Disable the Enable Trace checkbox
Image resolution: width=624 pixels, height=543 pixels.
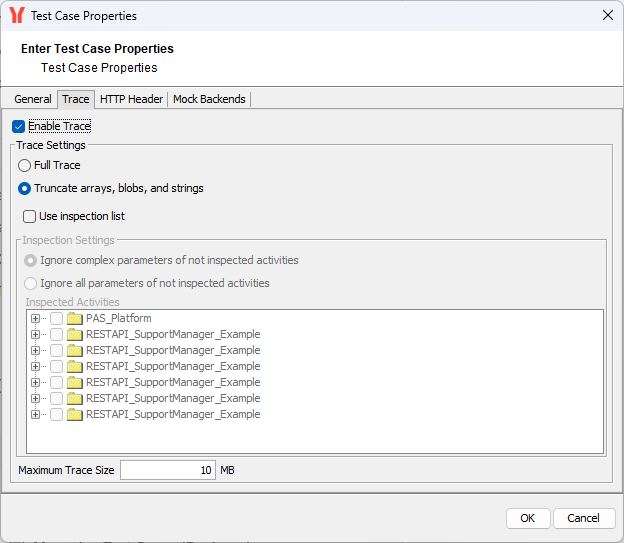pyautogui.click(x=19, y=127)
